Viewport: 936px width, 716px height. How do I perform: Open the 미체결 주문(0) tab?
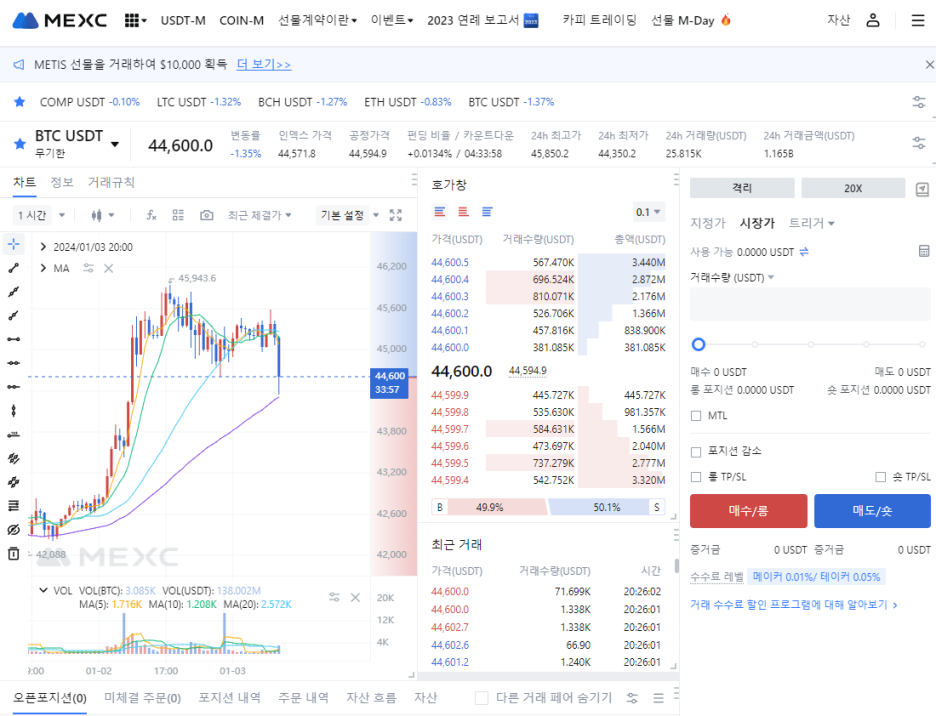pyautogui.click(x=143, y=697)
